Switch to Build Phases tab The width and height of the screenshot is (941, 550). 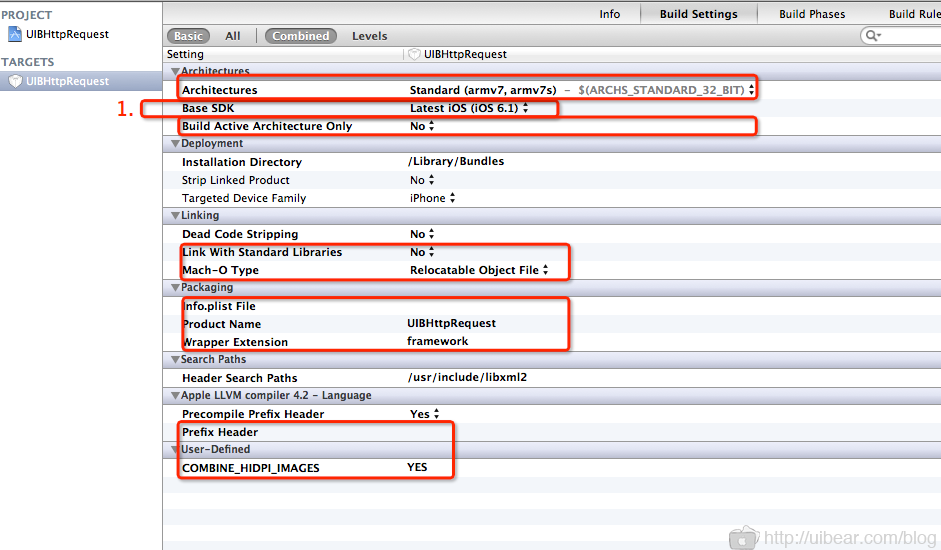coord(812,14)
